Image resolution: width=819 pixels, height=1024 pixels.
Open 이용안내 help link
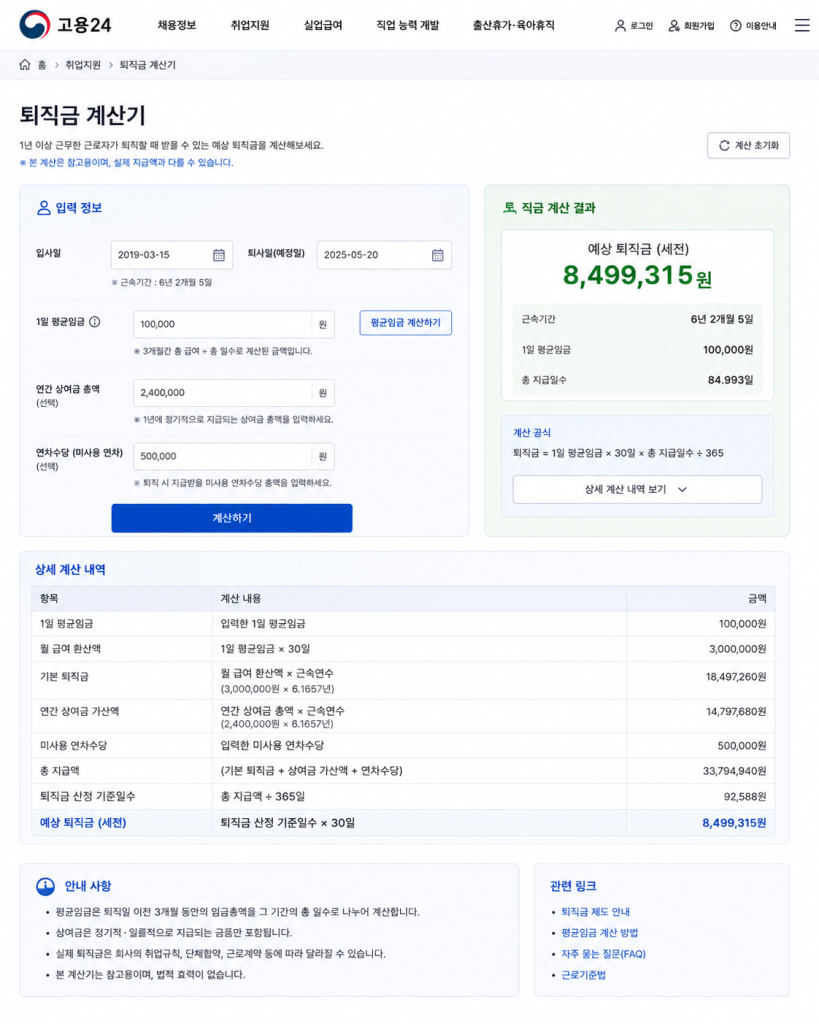tap(753, 25)
